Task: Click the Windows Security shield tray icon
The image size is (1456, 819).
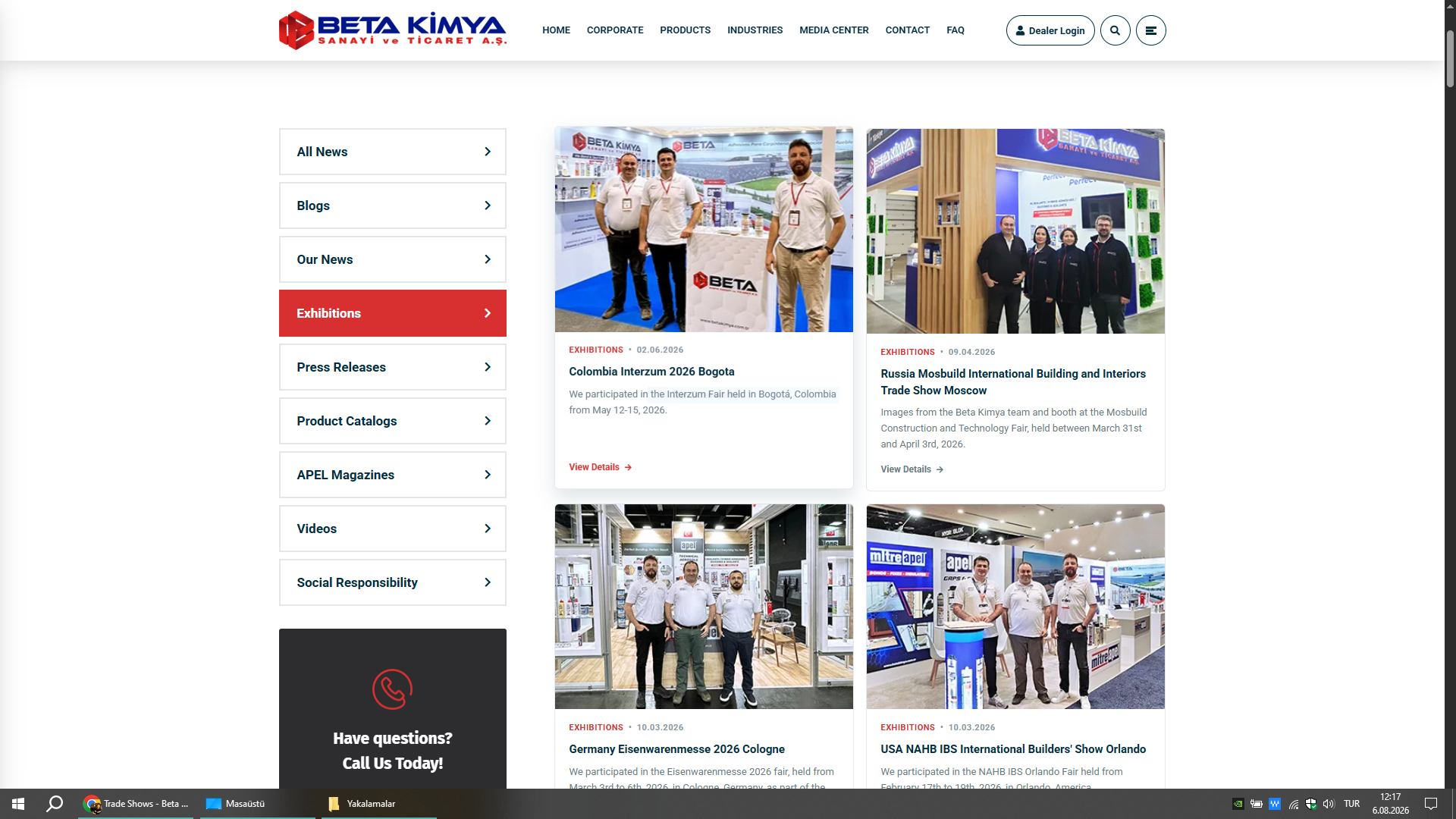Action: [x=1311, y=804]
